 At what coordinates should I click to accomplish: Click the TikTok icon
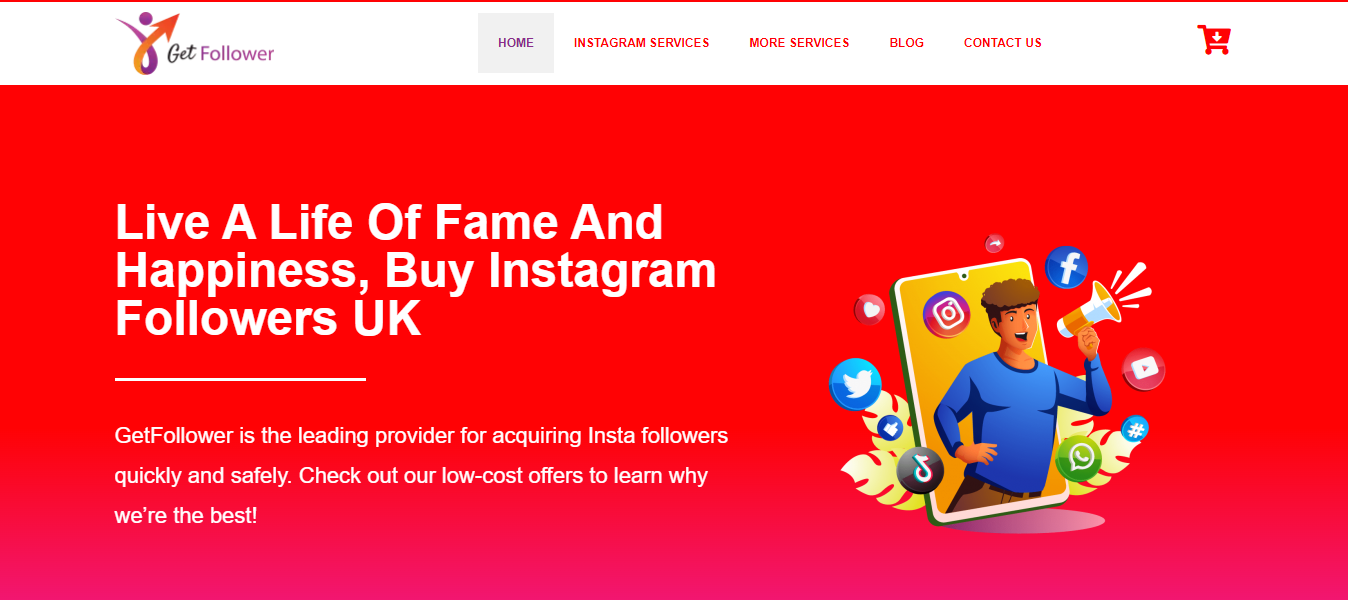click(920, 469)
